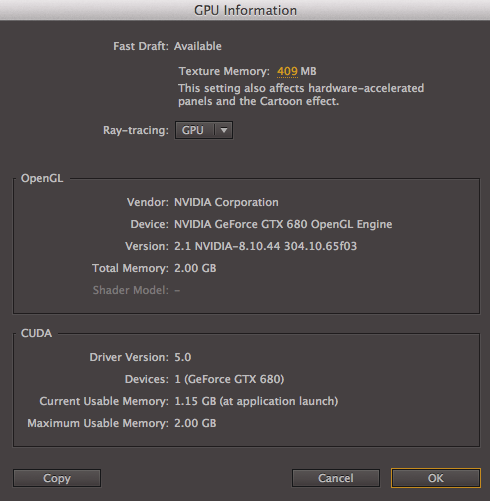The image size is (490, 501).
Task: Click the OpenGL Total Memory 2.00 GB value
Action: tap(195, 268)
